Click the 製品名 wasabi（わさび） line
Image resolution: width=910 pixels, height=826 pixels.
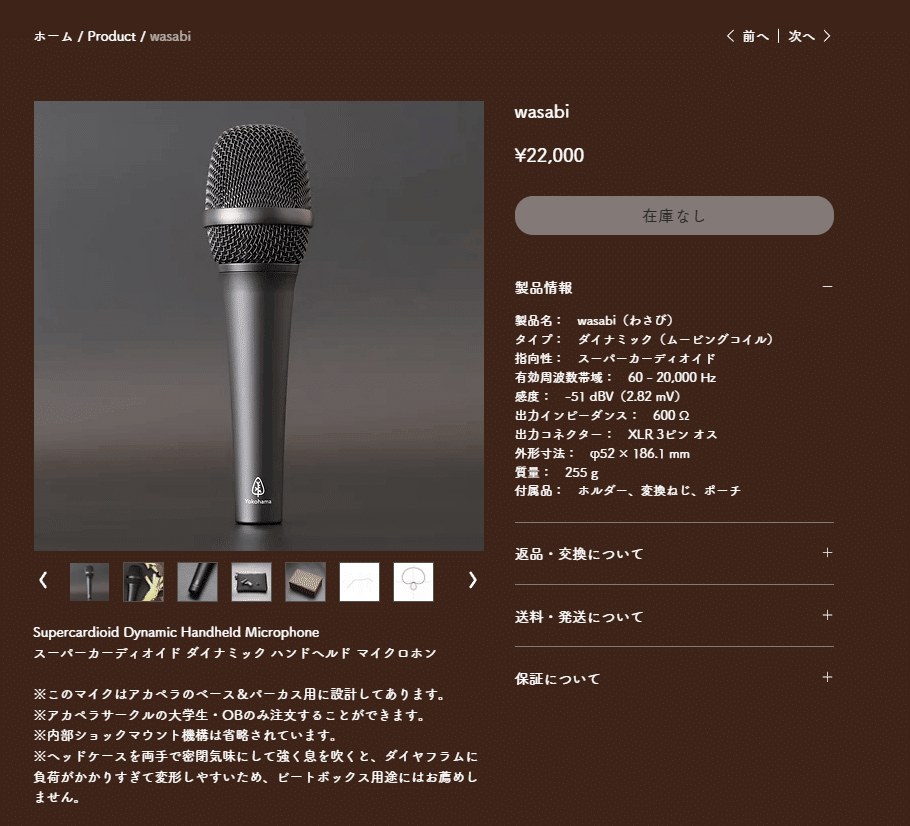[594, 320]
